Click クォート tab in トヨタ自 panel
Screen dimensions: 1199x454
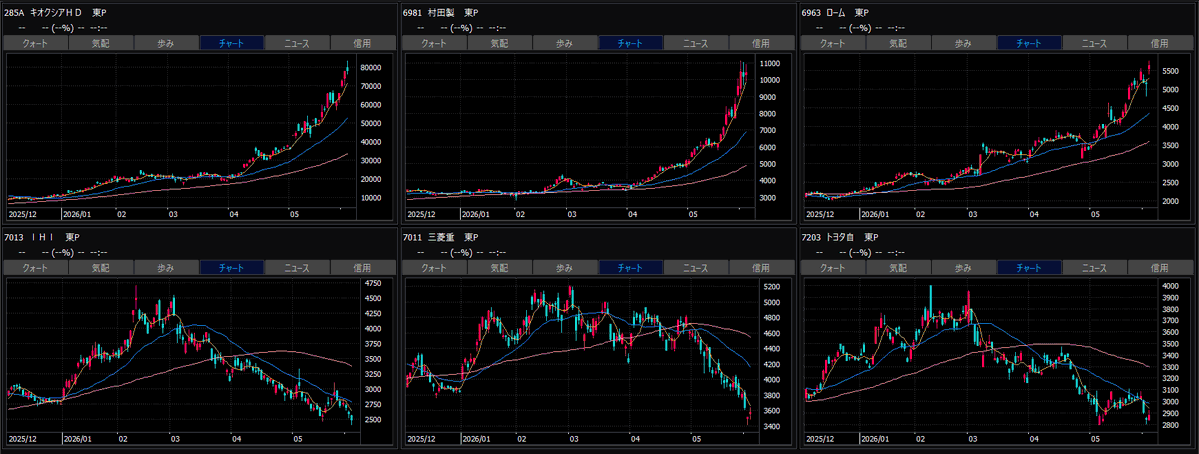(833, 268)
